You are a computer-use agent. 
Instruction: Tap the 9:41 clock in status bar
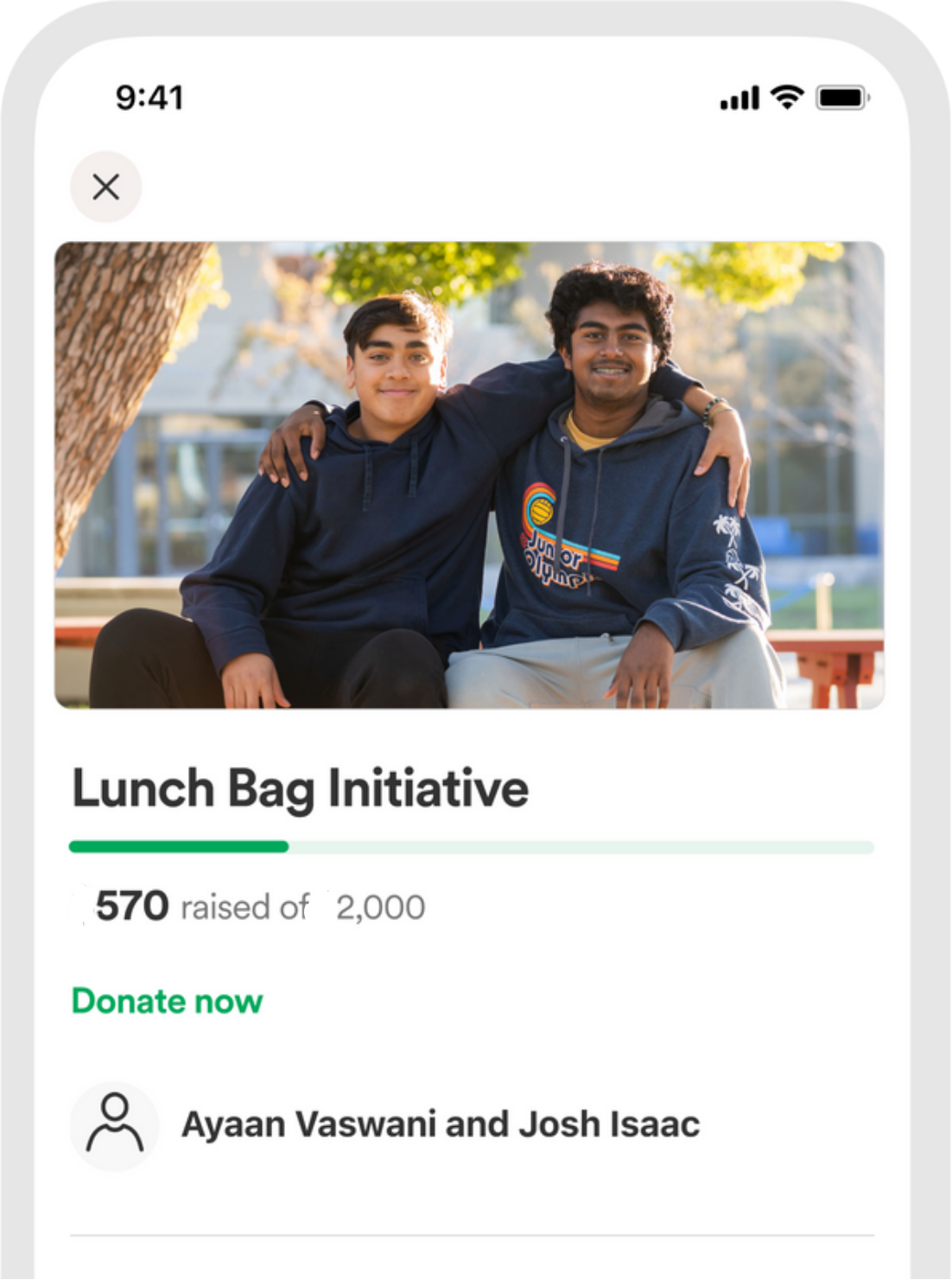(149, 98)
